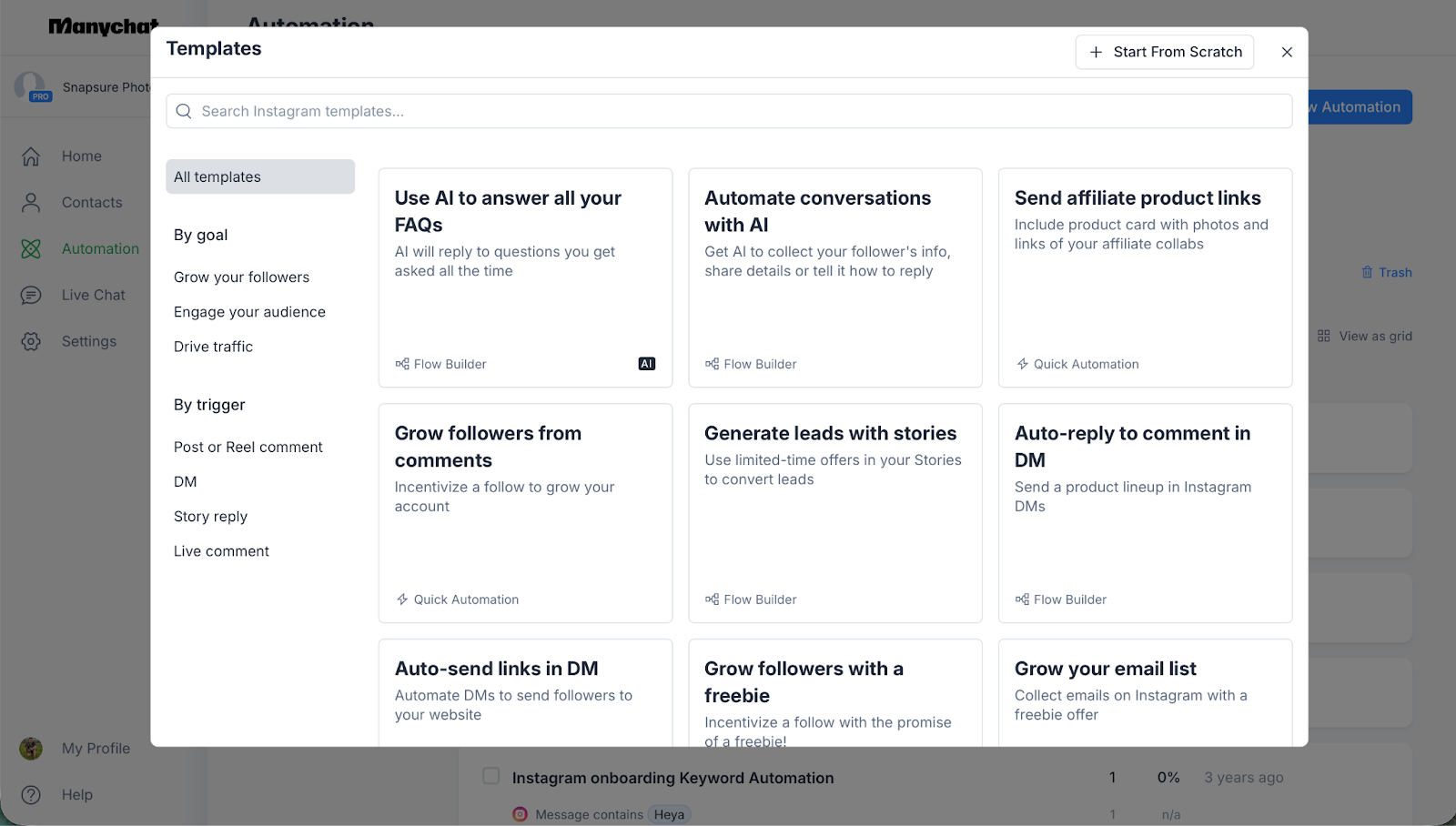Select the All templates category
Screen dimensions: 1456x826
(x=260, y=177)
